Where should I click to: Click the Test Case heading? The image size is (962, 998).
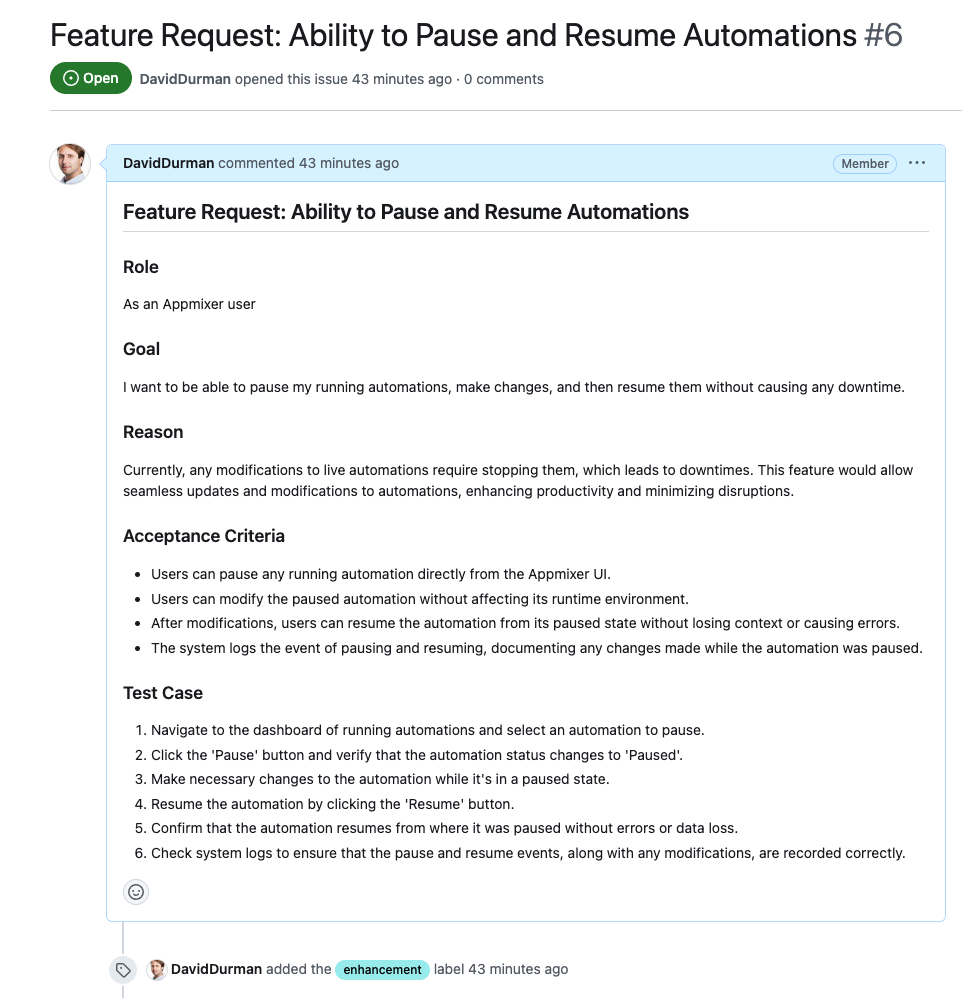[163, 693]
